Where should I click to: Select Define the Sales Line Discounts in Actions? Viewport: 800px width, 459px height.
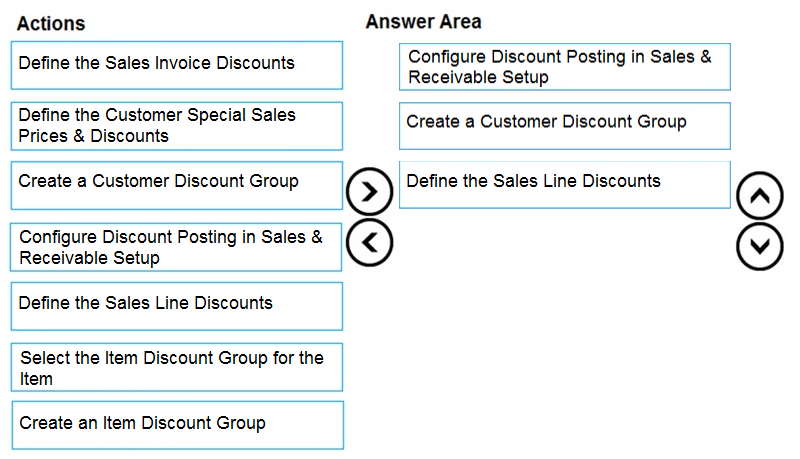pyautogui.click(x=177, y=307)
